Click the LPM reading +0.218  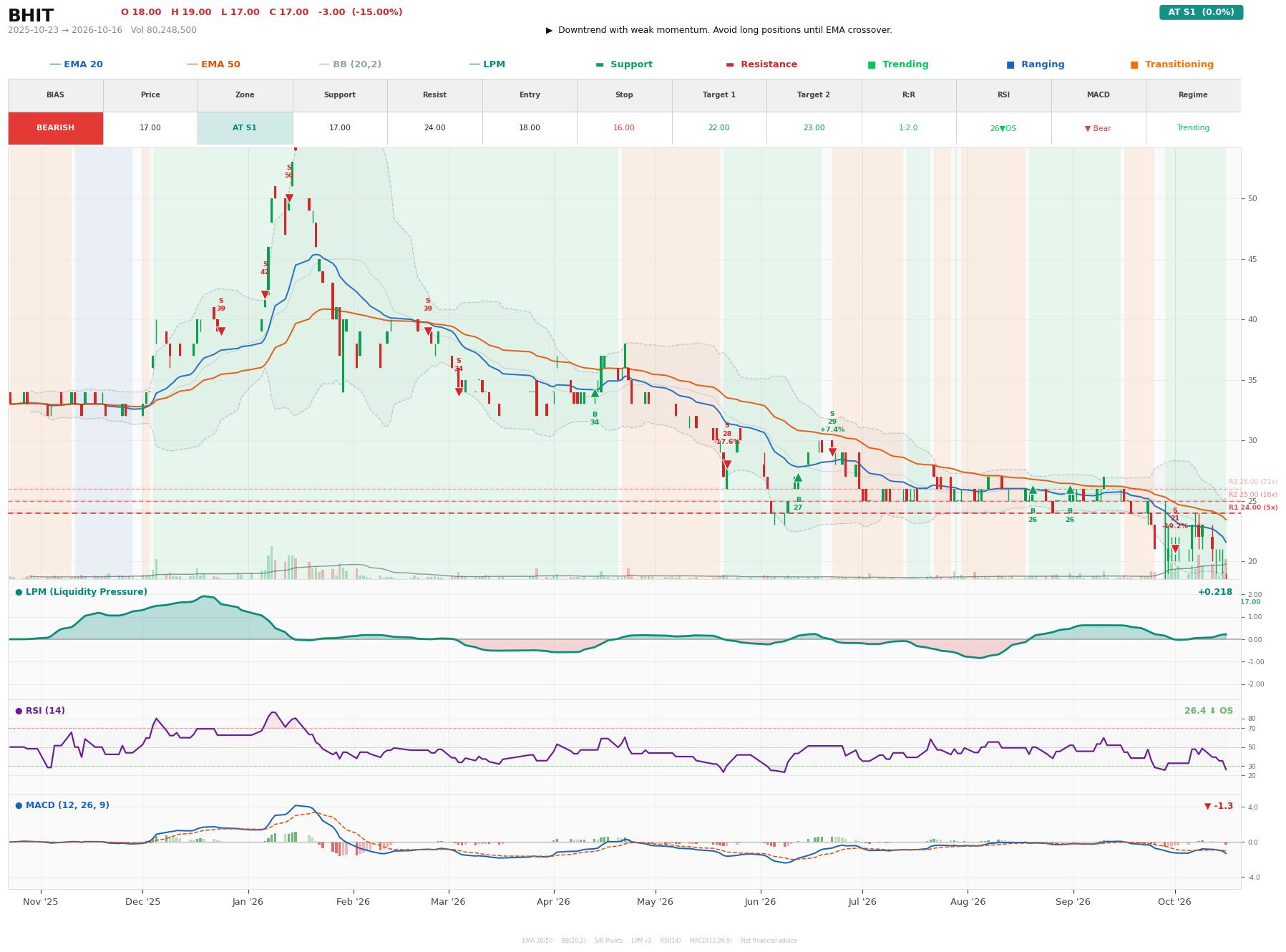[1215, 592]
